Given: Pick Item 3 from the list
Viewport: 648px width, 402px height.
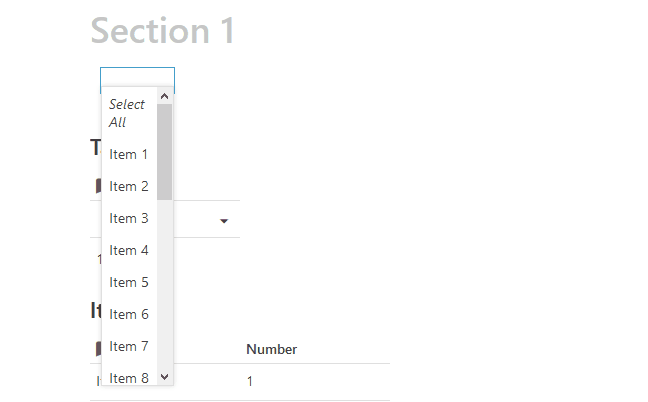Looking at the screenshot, I should [129, 218].
